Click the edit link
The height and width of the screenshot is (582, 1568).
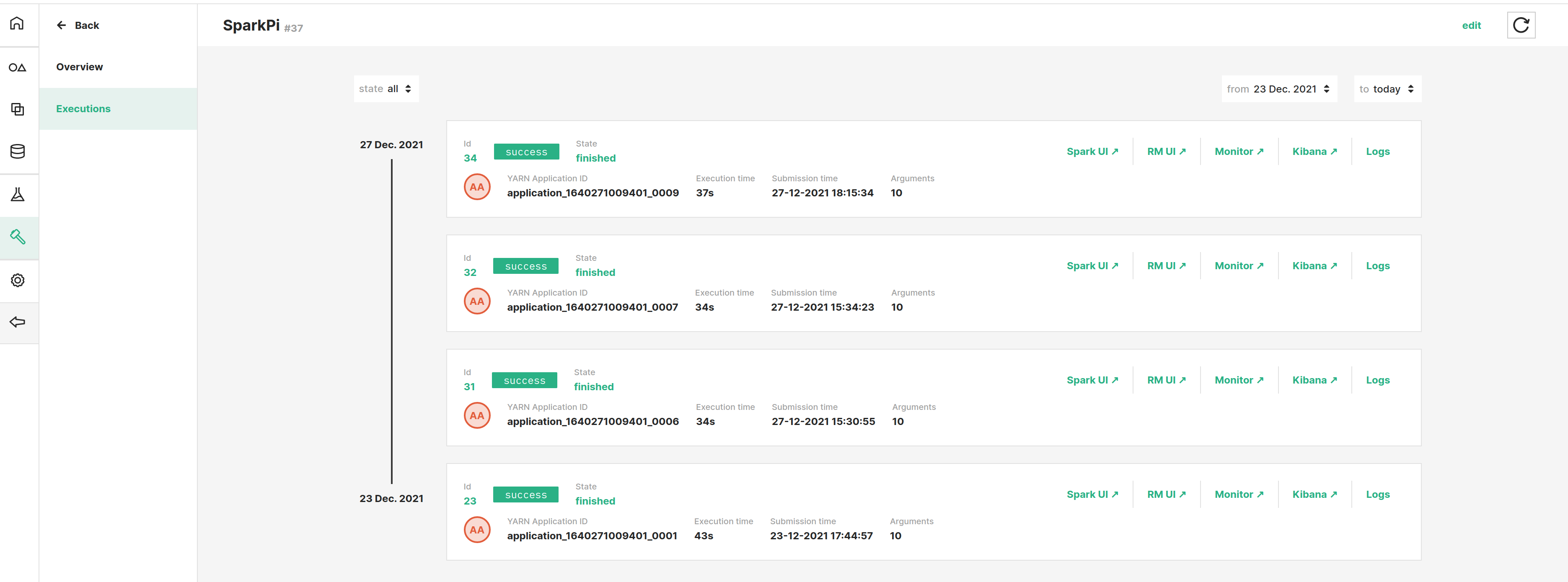point(1471,25)
